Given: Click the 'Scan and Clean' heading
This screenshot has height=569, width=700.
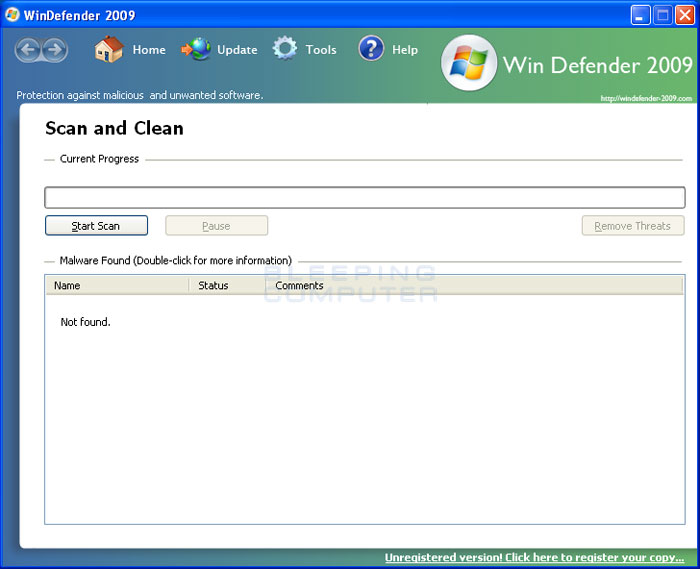Looking at the screenshot, I should point(114,128).
